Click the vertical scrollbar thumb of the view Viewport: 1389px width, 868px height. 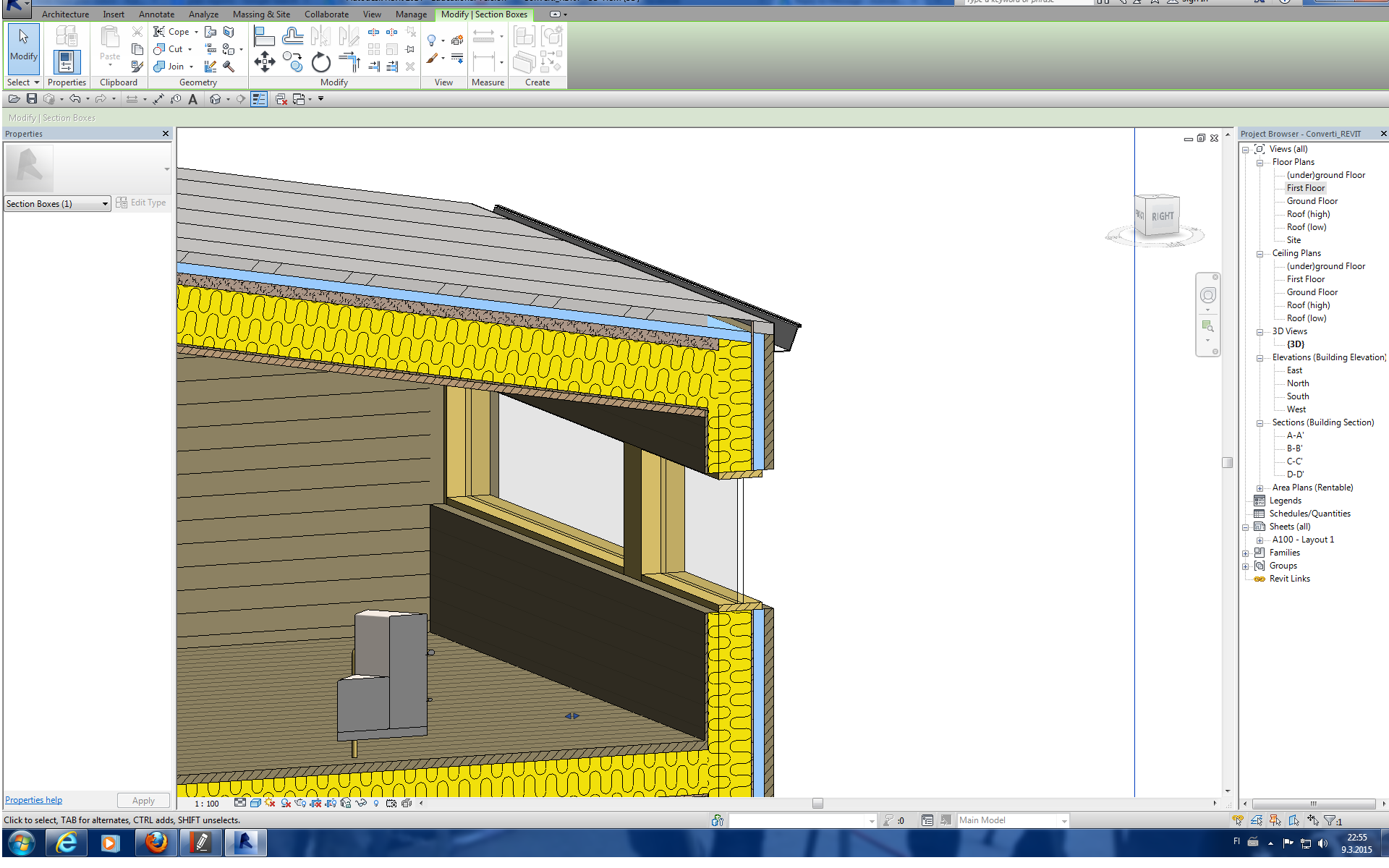1227,463
